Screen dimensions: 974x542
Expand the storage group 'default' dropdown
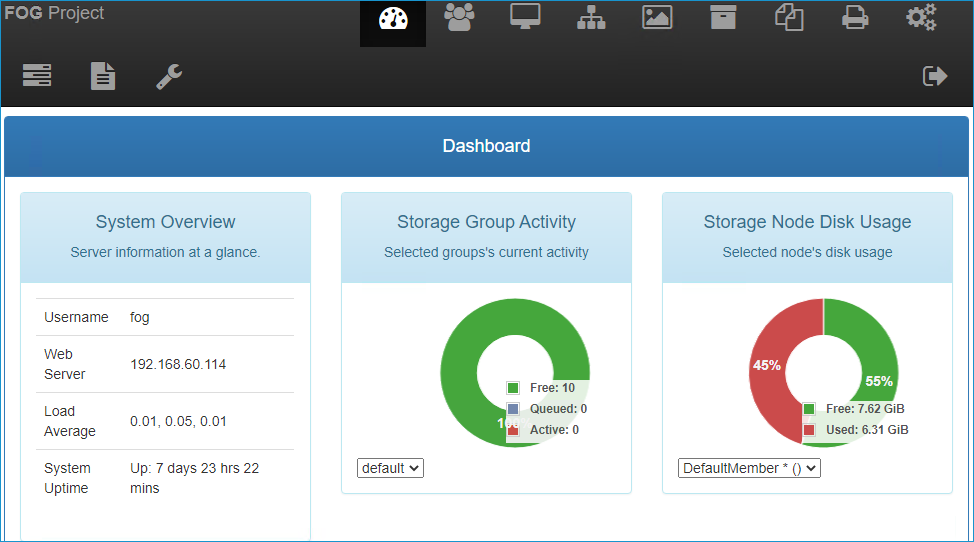click(x=390, y=468)
